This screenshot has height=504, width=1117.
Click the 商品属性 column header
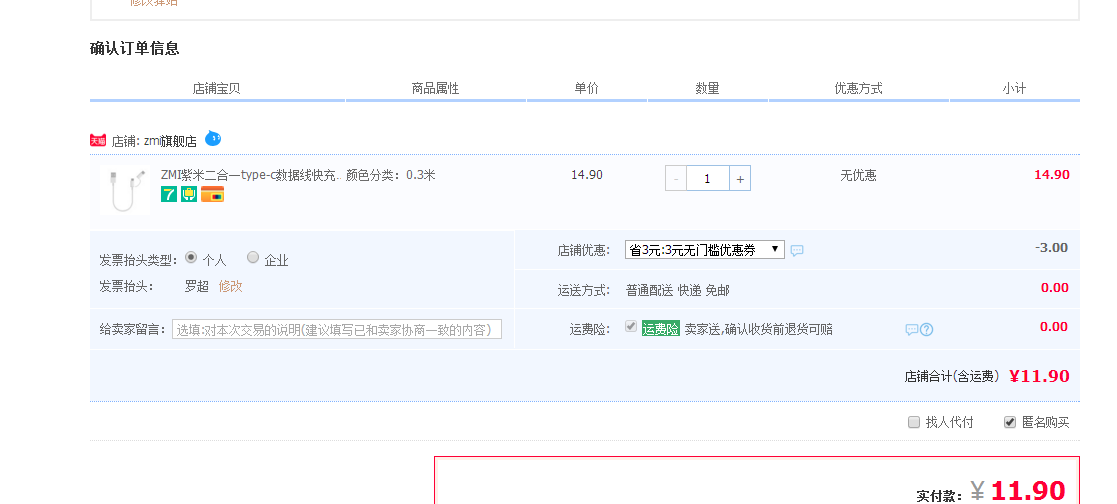tap(435, 88)
